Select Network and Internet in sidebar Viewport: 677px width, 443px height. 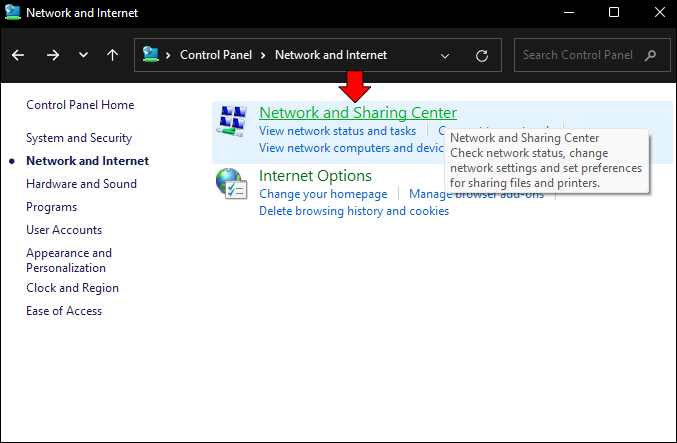pyautogui.click(x=88, y=161)
